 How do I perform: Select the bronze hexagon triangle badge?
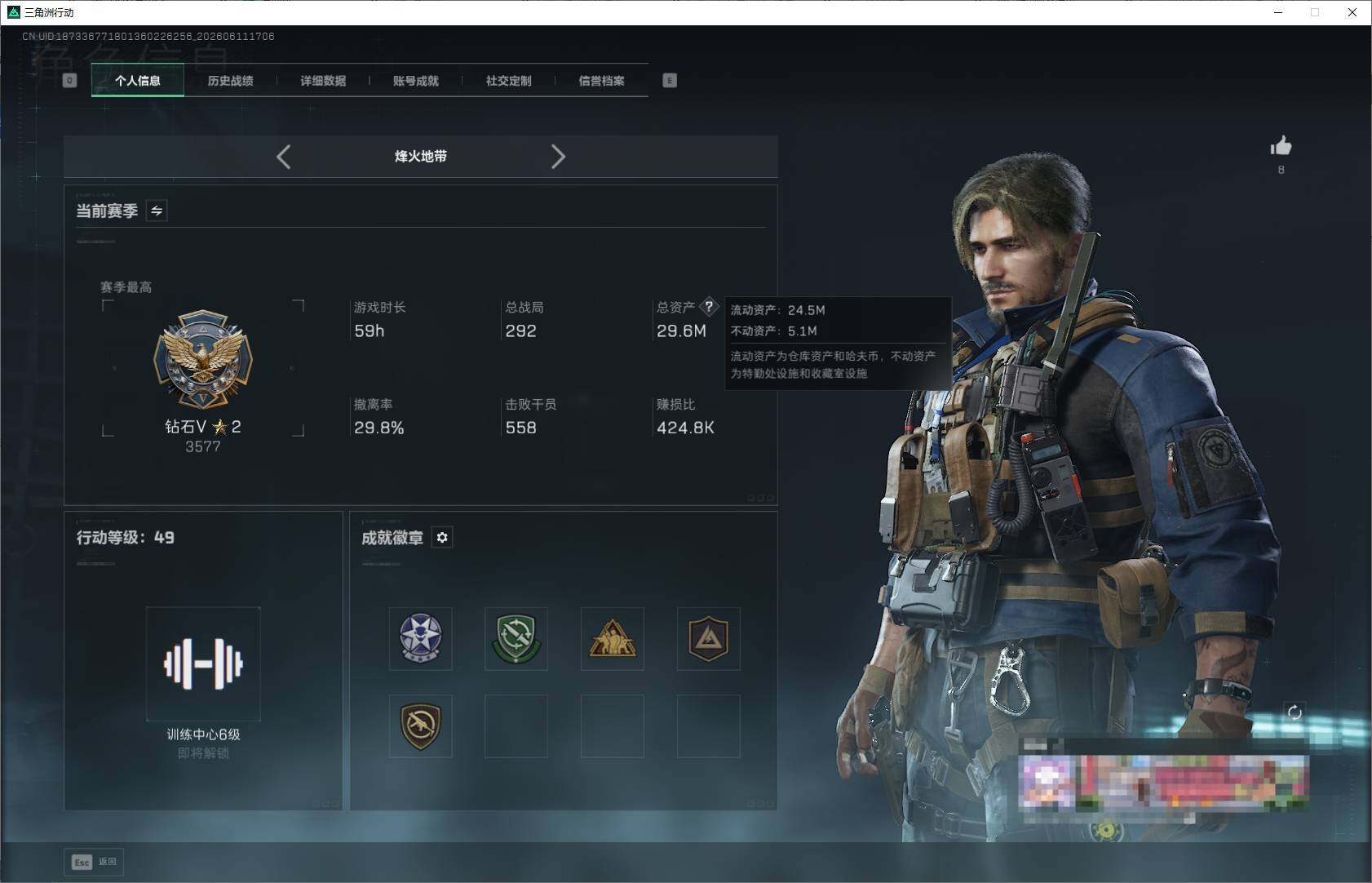709,639
